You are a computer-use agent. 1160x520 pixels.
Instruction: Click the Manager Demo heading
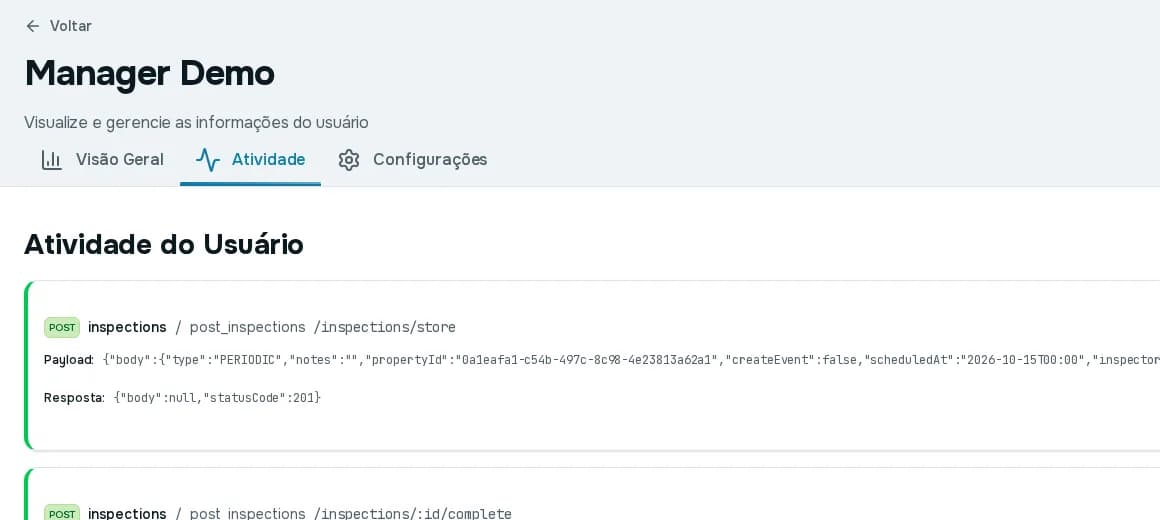click(x=149, y=73)
